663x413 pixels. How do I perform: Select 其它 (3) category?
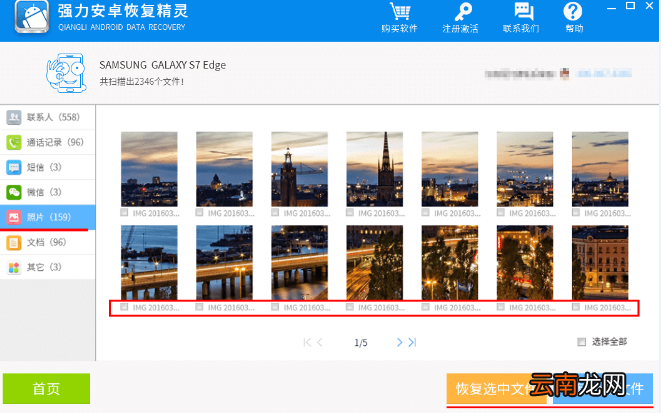pyautogui.click(x=47, y=267)
